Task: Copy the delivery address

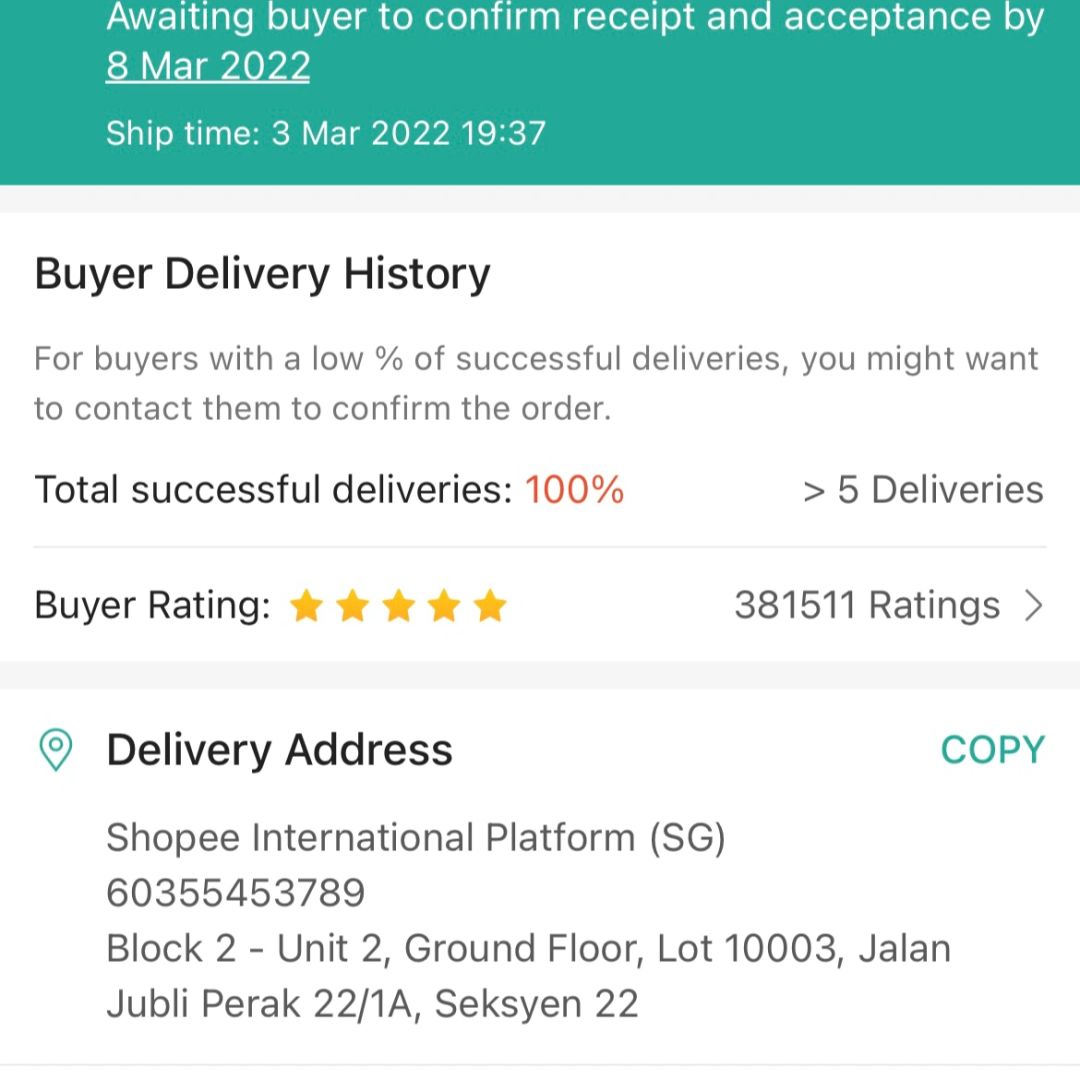Action: click(993, 749)
